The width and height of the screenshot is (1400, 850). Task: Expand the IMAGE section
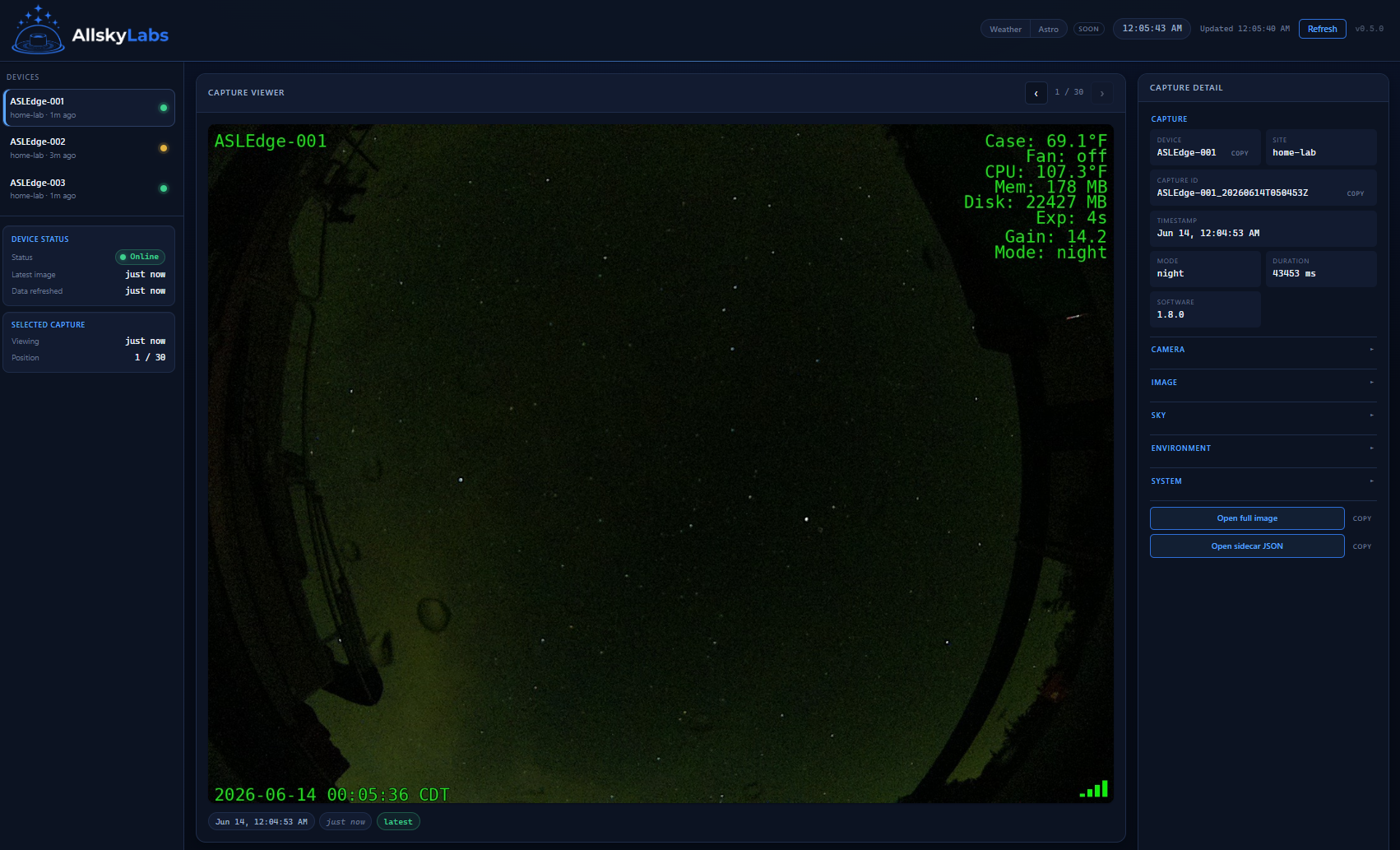pos(1263,383)
